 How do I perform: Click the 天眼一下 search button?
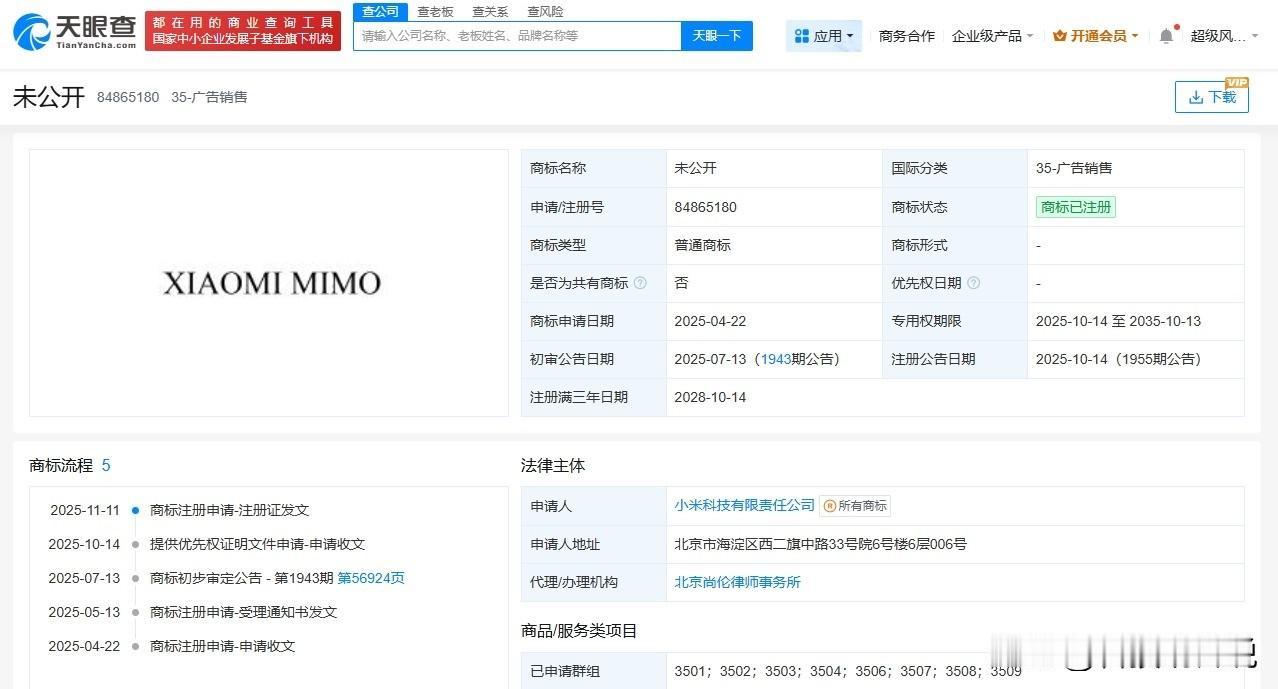coord(717,36)
